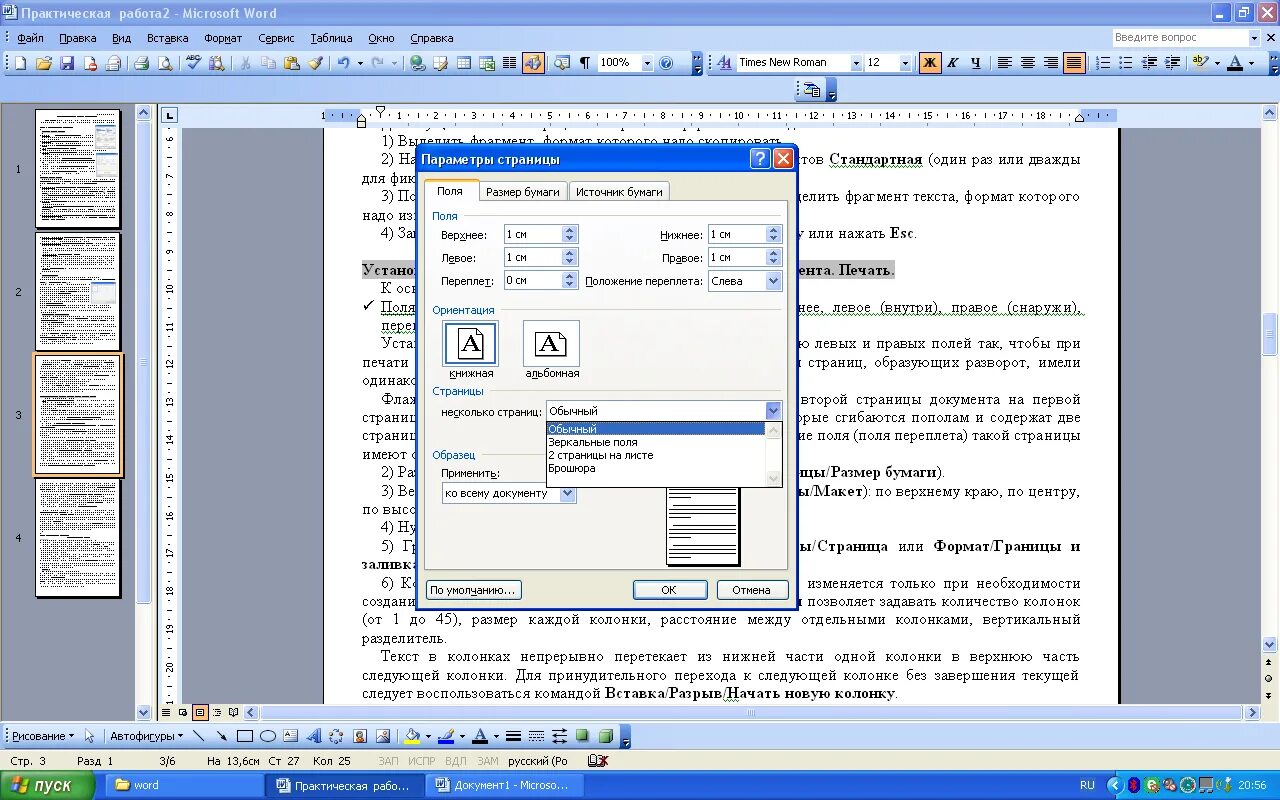Toggle Italic (К) formatting
1280x800 pixels.
click(x=953, y=63)
